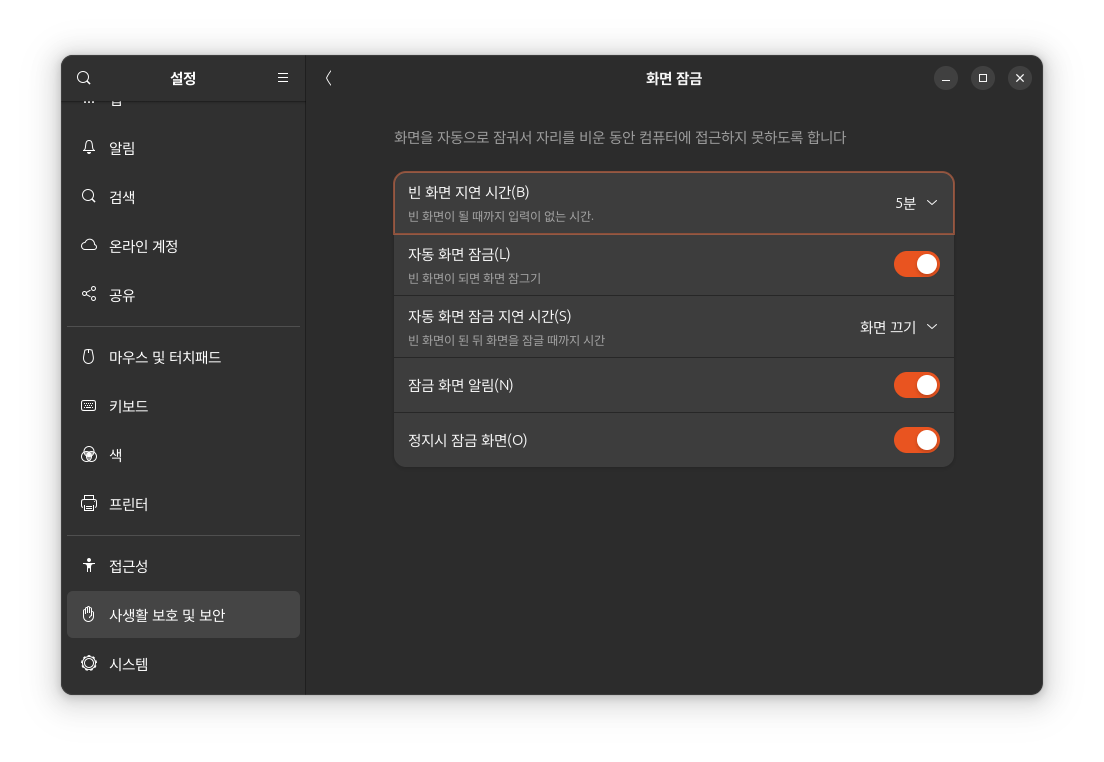Image resolution: width=1104 pixels, height=762 pixels.
Task: Open the 화면 끄기 lock delay dropdown
Action: 898,327
